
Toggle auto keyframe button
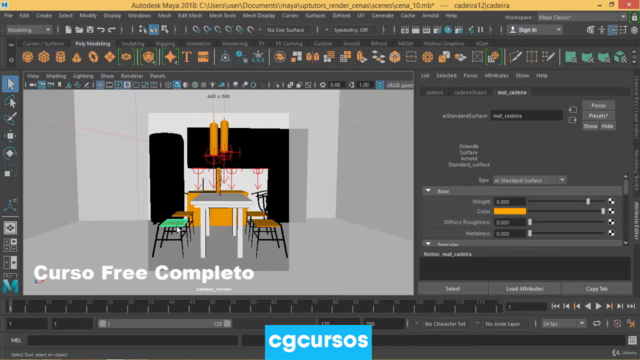[617, 324]
